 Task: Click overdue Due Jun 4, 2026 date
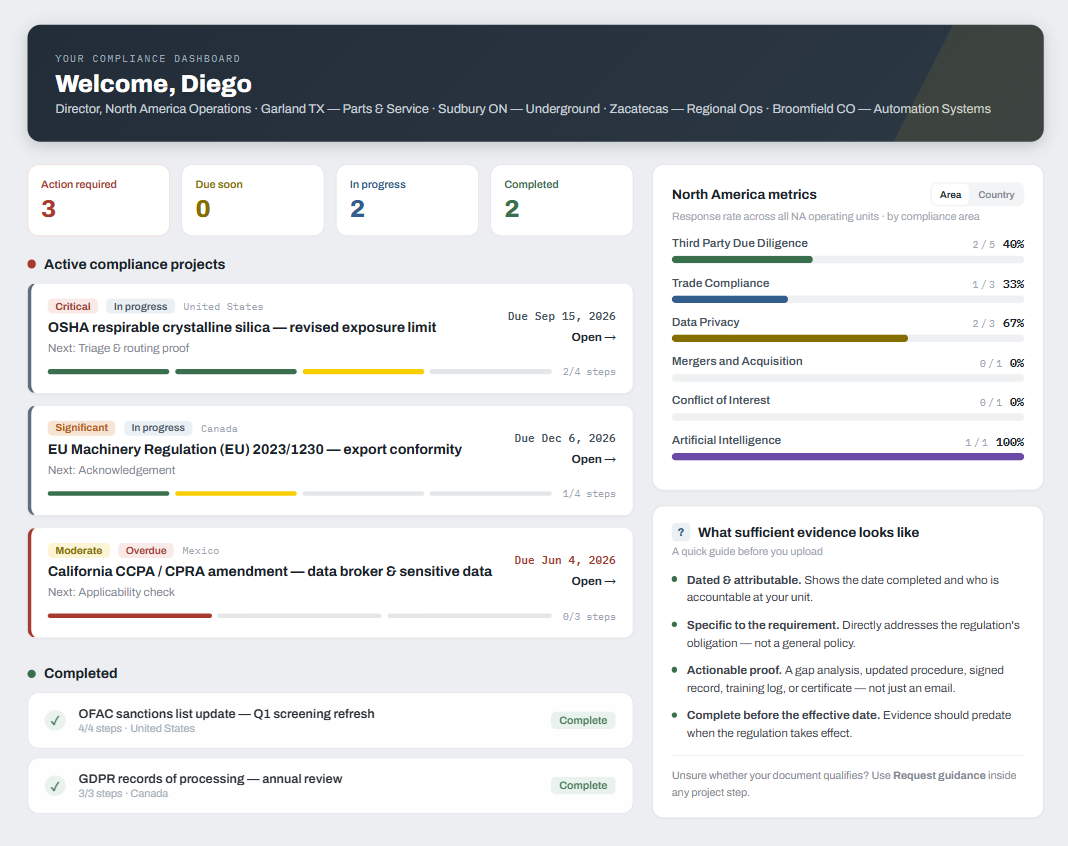click(565, 560)
